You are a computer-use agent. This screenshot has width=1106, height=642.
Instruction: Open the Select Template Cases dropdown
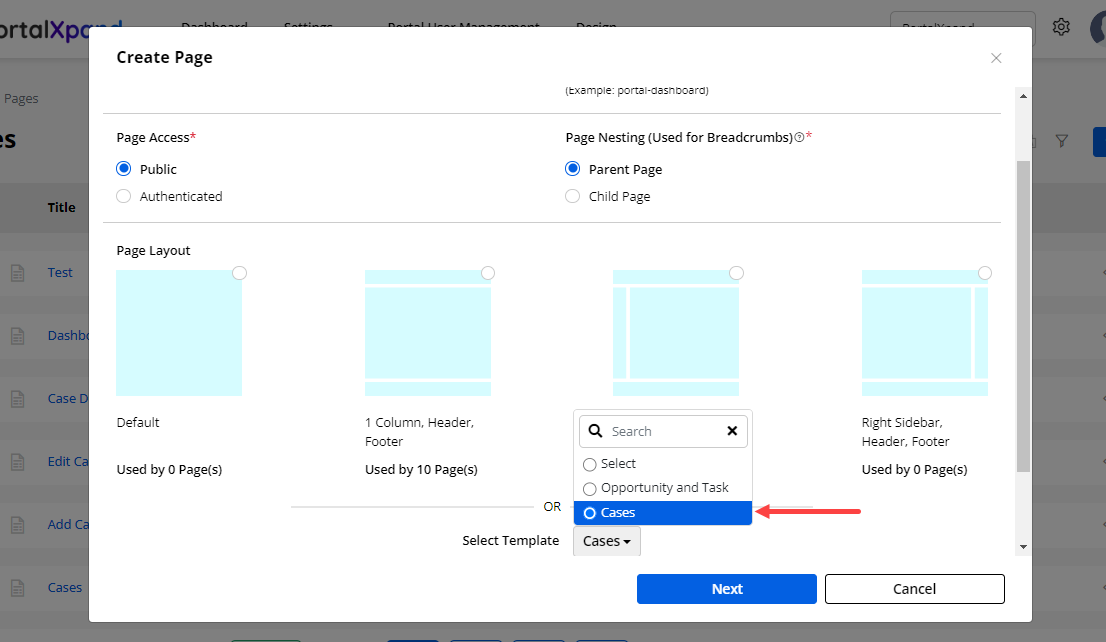coord(607,541)
